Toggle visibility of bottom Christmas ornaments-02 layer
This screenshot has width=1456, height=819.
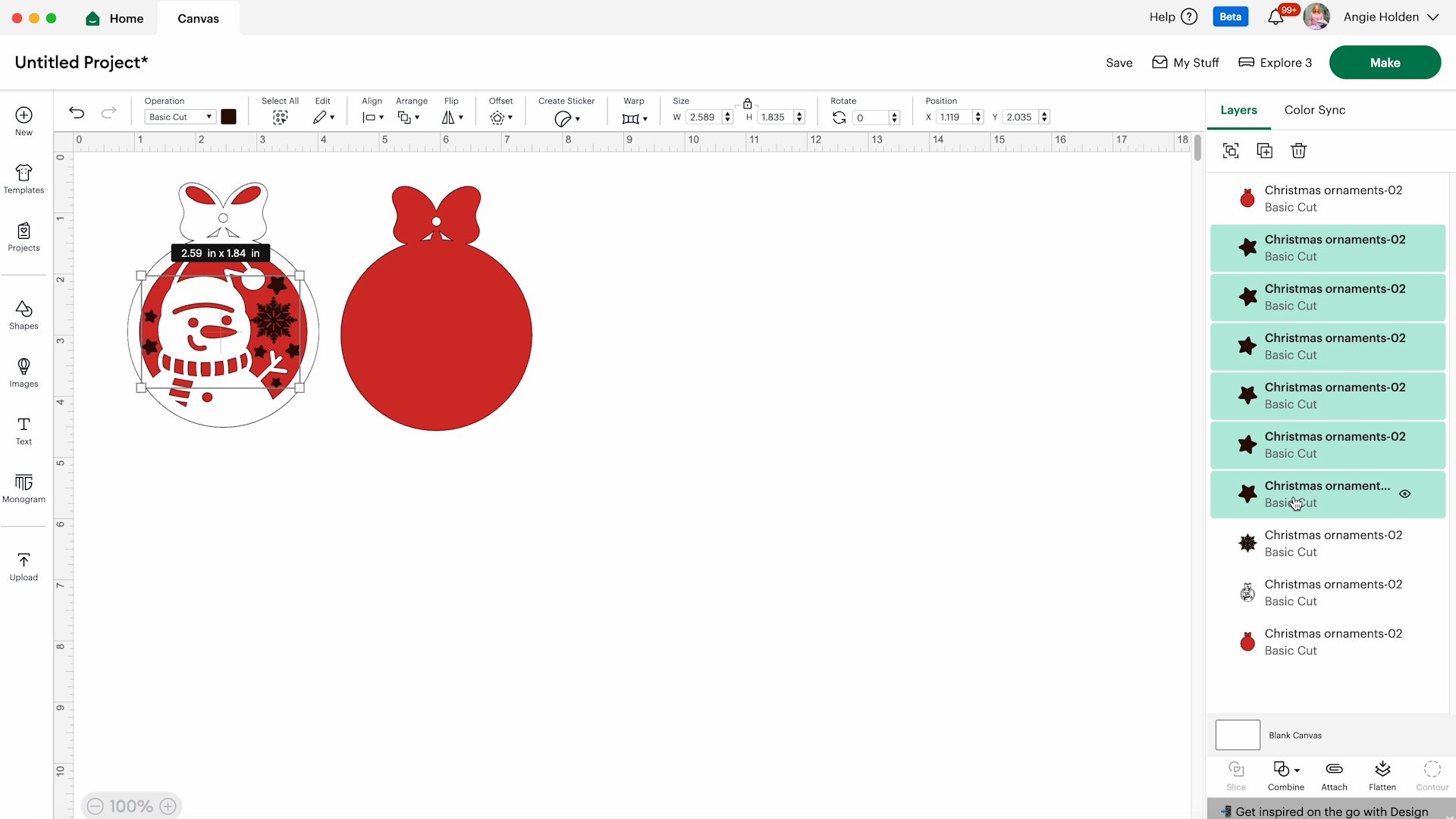[x=1405, y=641]
